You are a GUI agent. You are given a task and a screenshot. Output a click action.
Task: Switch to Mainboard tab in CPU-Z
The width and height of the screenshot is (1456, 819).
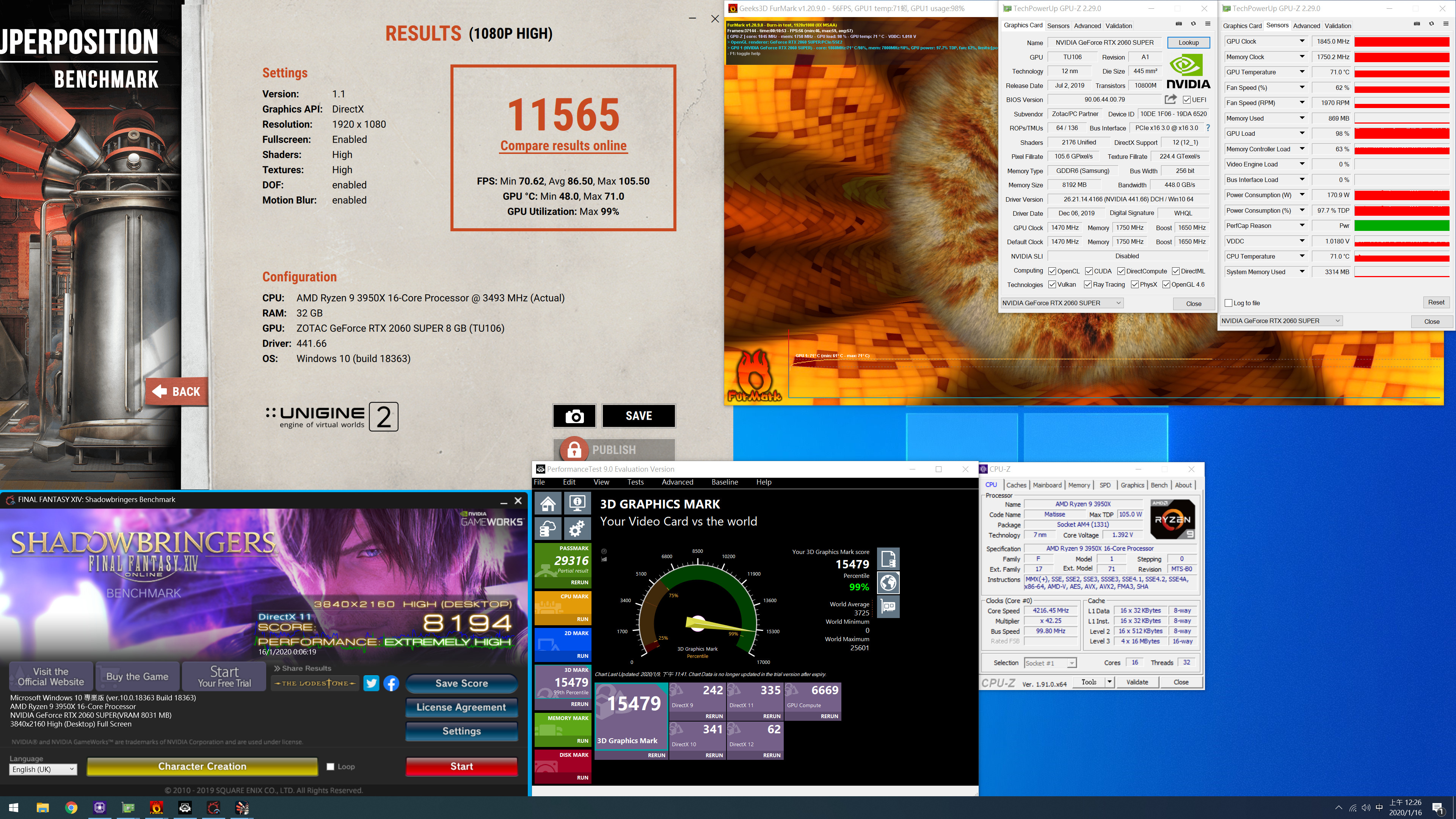1047,485
